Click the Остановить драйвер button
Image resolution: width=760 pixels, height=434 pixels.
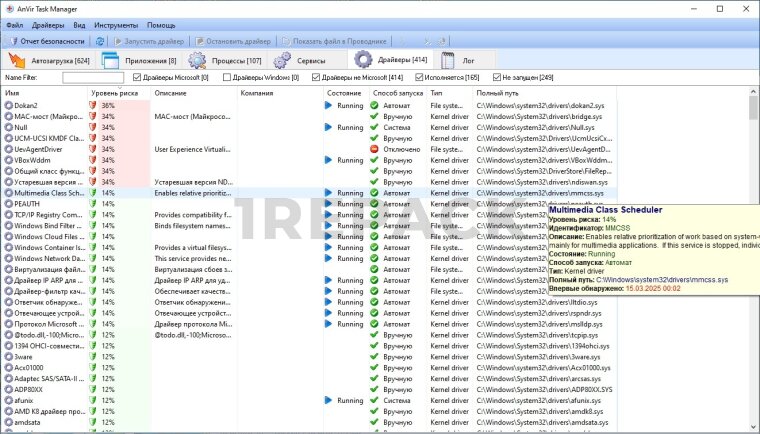point(232,41)
